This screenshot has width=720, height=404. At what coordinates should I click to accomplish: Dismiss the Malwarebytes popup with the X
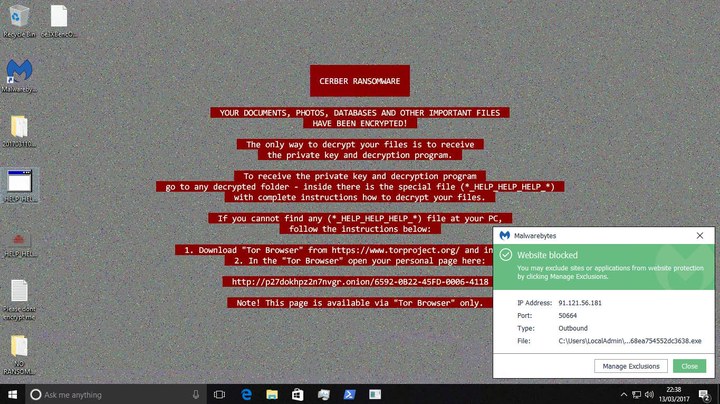click(700, 236)
